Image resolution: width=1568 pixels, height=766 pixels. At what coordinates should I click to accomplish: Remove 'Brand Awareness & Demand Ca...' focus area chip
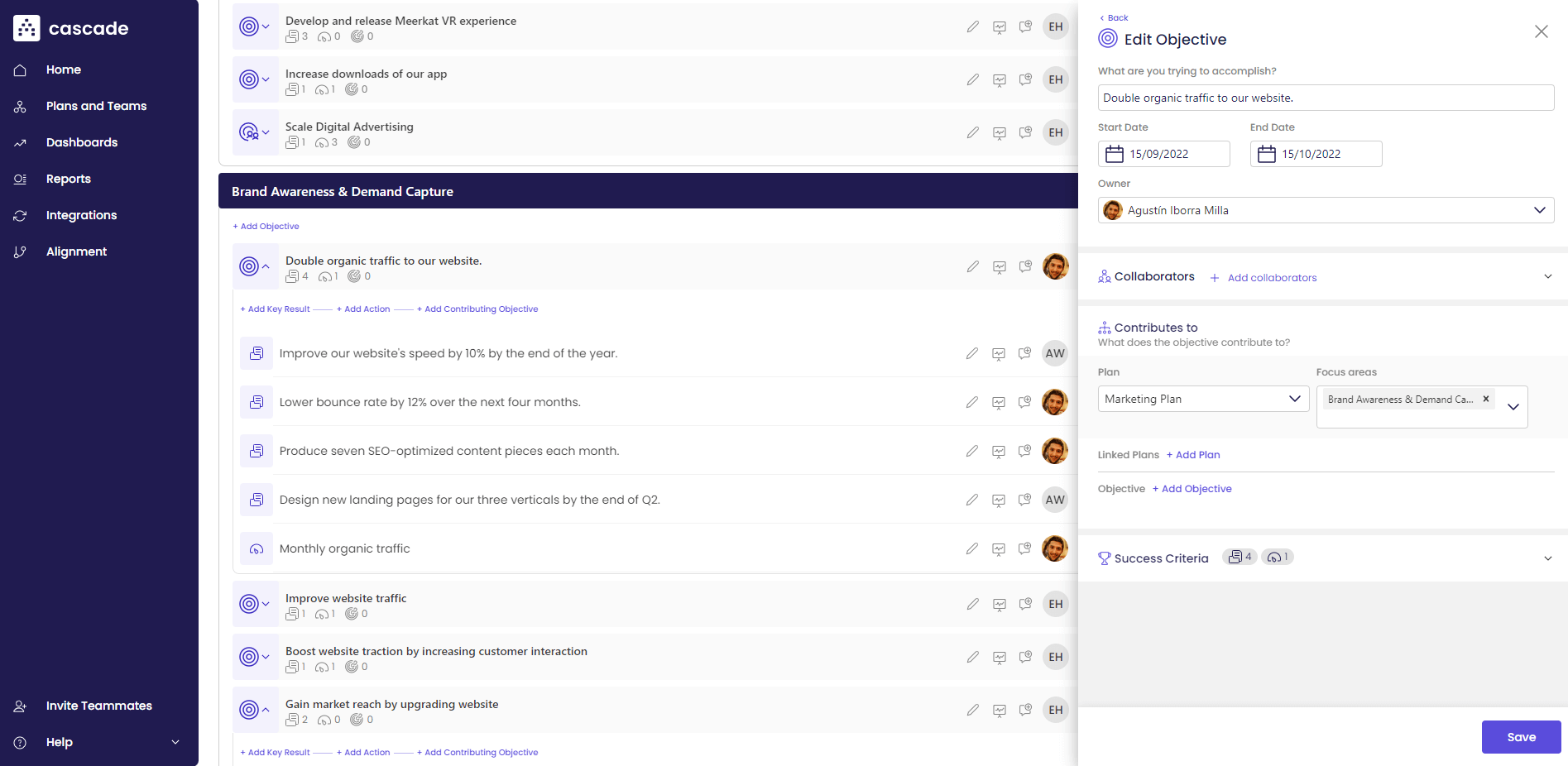tap(1486, 399)
